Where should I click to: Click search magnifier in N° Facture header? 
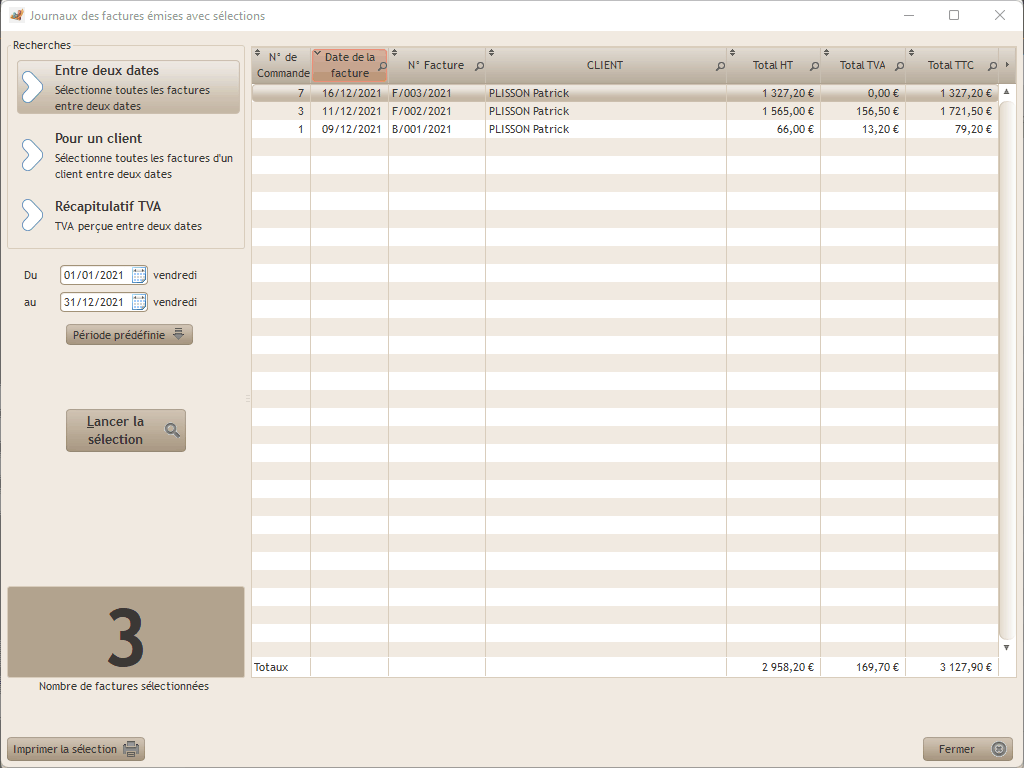[479, 66]
